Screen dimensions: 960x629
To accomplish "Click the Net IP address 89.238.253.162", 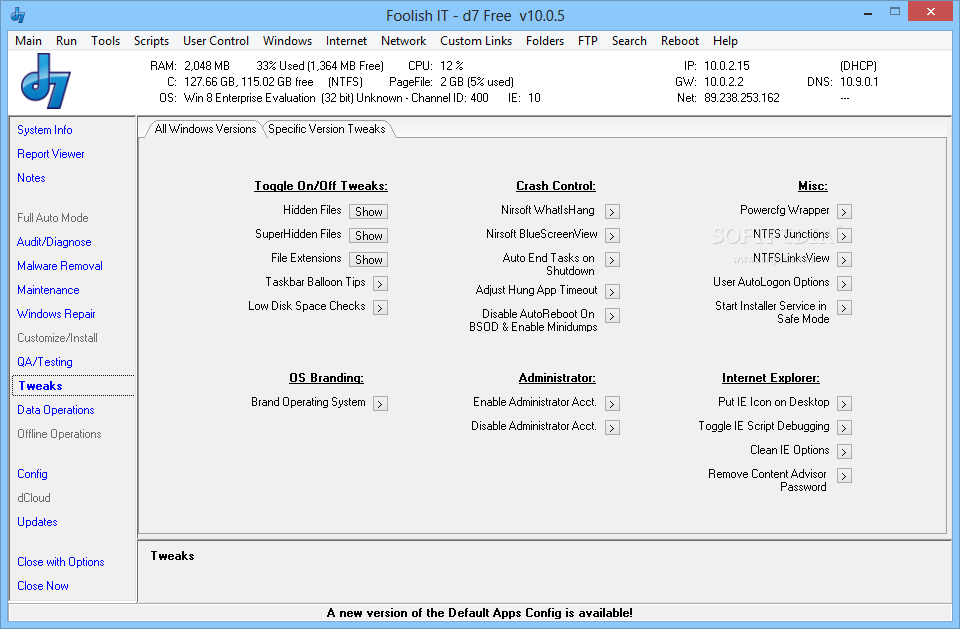I will pos(741,98).
